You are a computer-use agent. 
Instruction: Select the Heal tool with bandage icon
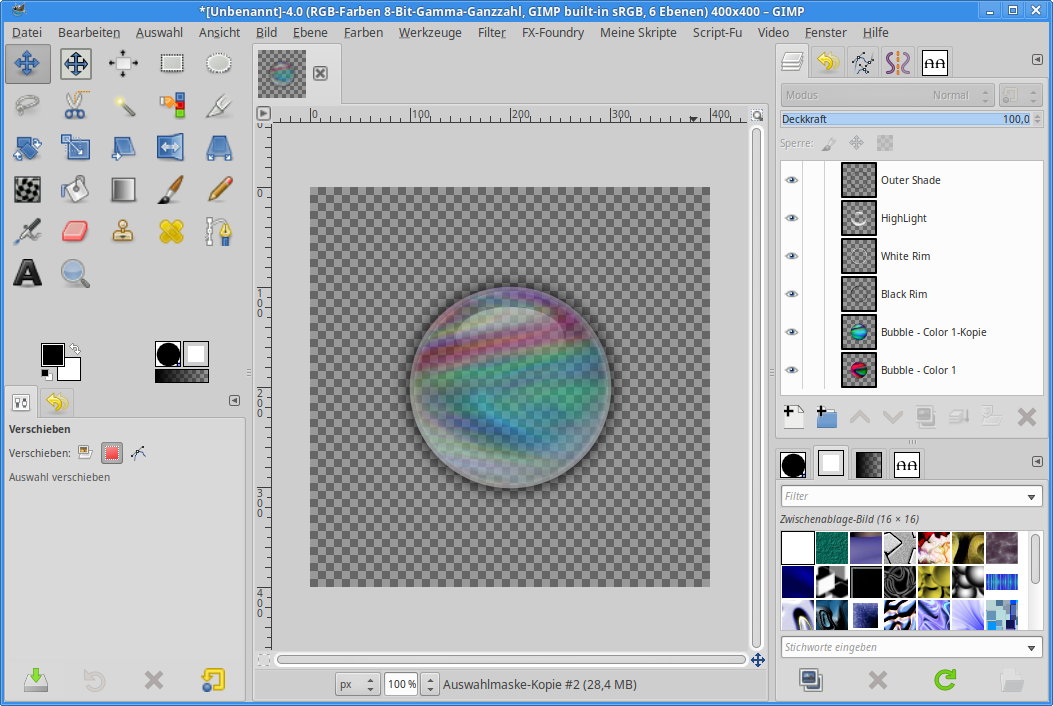[172, 231]
